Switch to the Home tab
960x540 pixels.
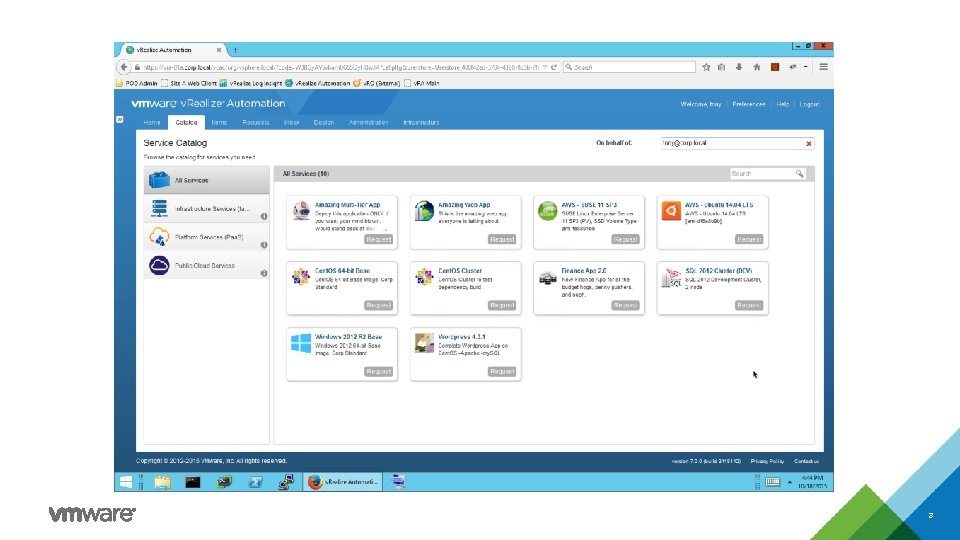pyautogui.click(x=152, y=122)
